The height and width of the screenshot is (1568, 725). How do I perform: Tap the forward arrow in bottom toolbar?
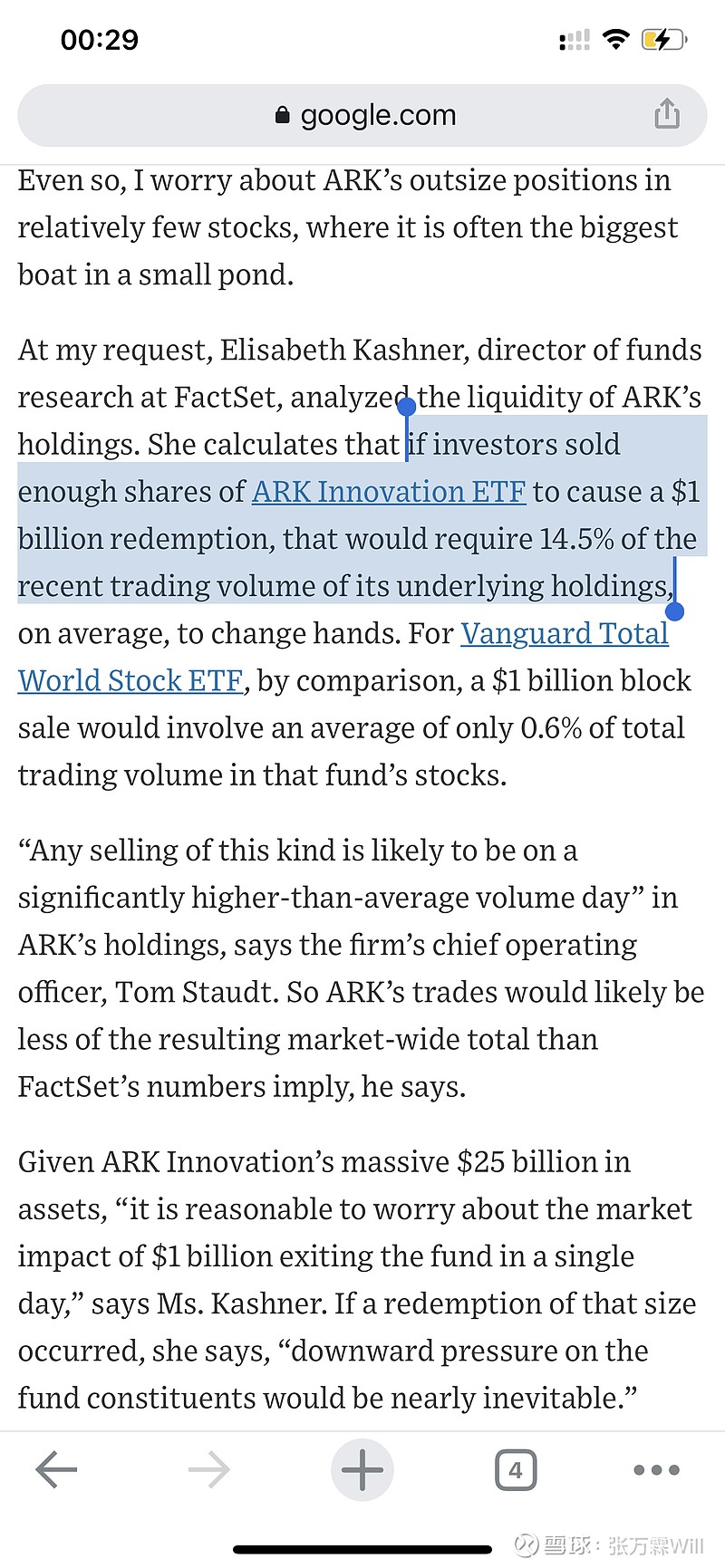click(x=209, y=1469)
